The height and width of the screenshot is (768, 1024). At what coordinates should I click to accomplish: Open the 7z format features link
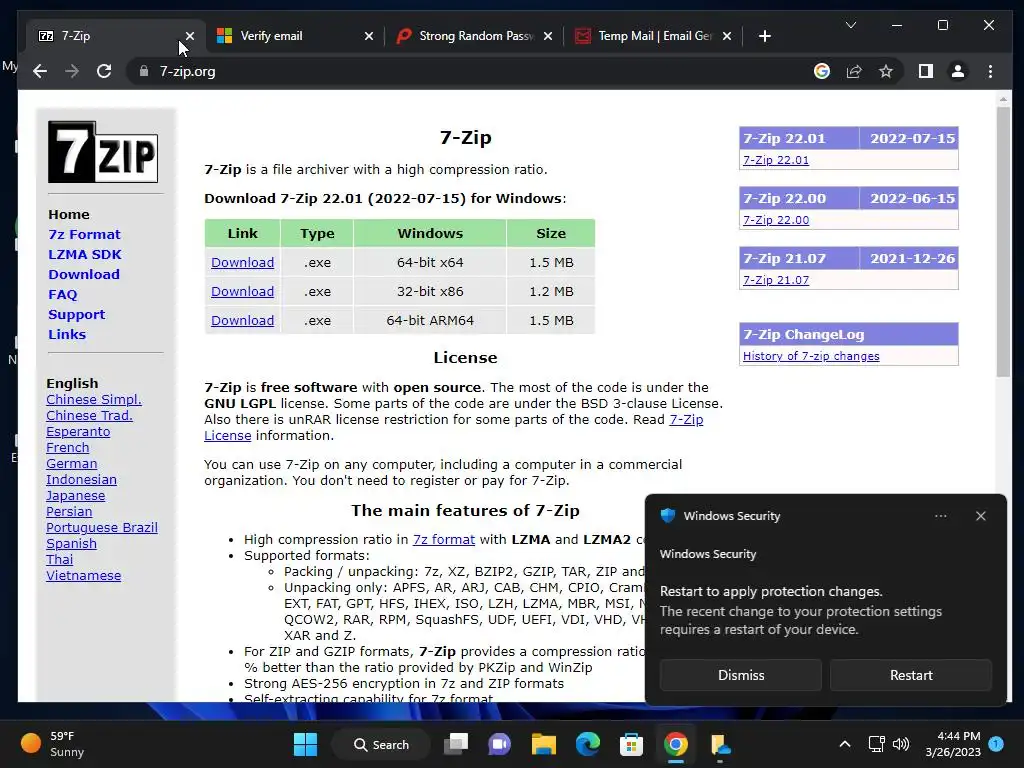coord(443,539)
